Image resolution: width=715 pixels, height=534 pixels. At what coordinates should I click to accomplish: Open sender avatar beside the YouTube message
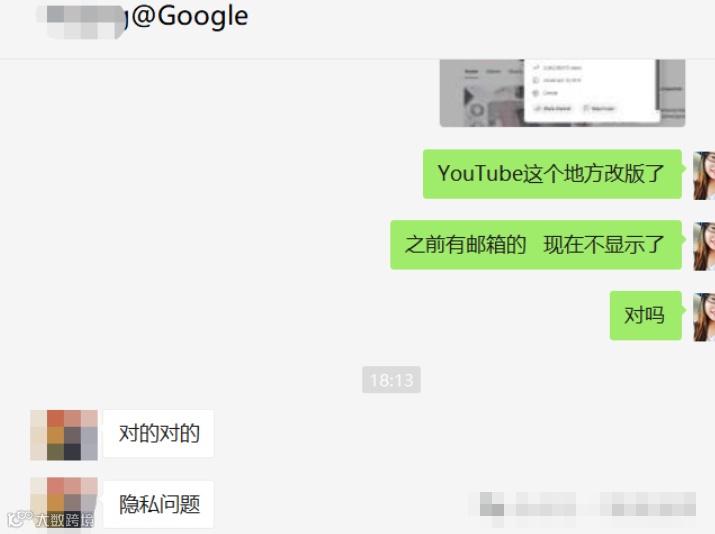704,176
